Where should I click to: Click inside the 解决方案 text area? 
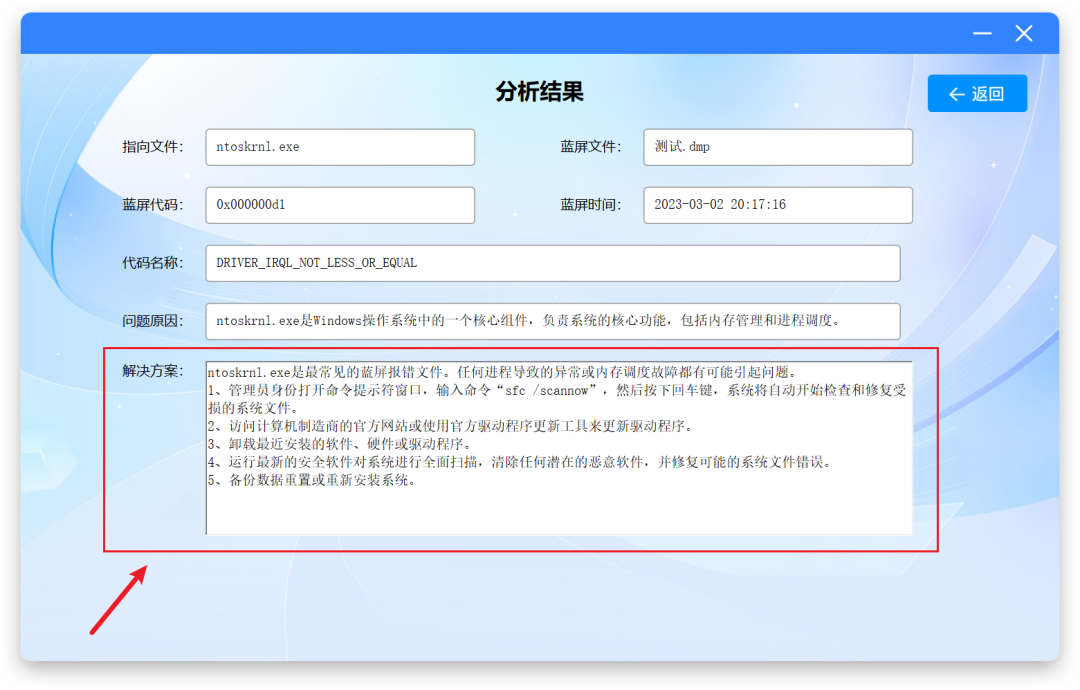click(x=559, y=448)
